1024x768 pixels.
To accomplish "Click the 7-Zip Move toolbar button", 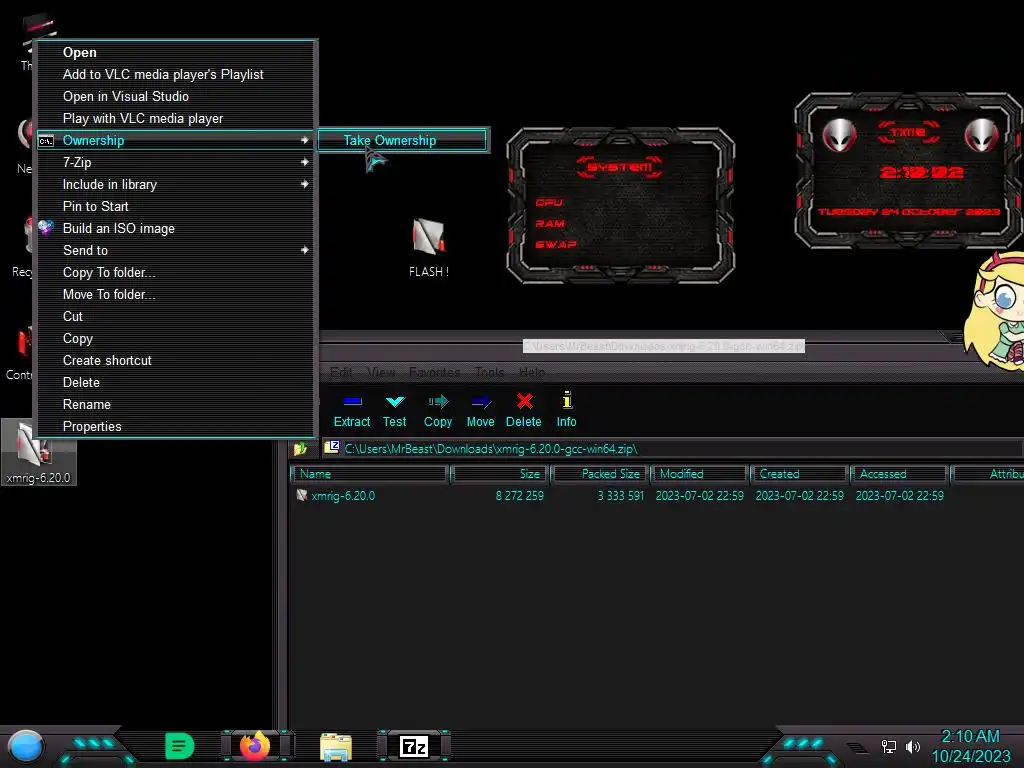I will click(x=481, y=411).
